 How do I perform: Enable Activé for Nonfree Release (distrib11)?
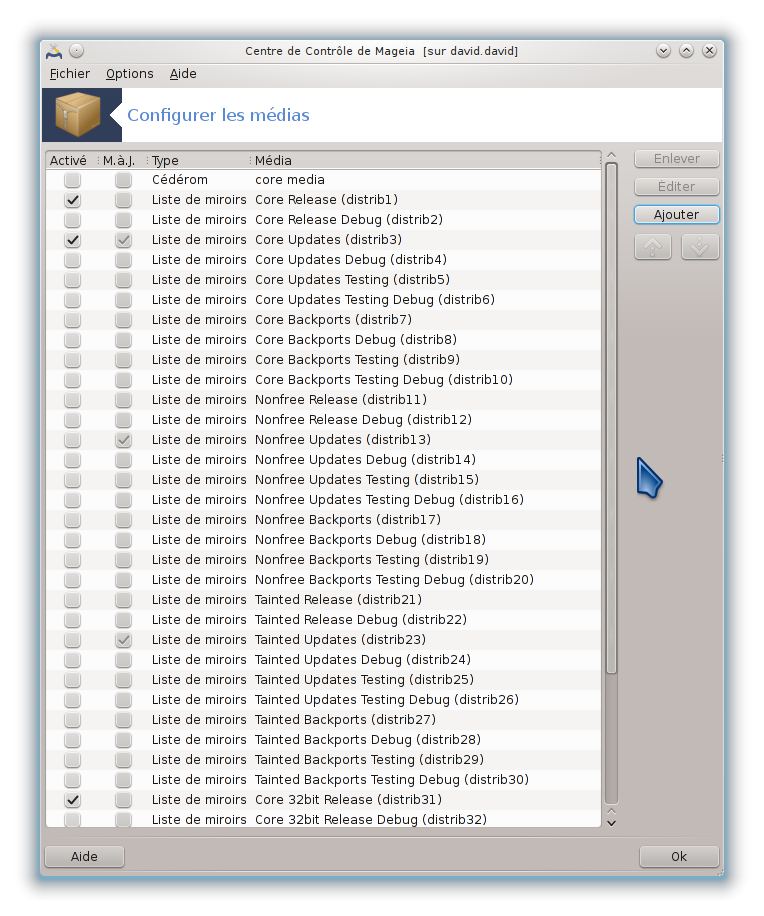click(x=72, y=400)
